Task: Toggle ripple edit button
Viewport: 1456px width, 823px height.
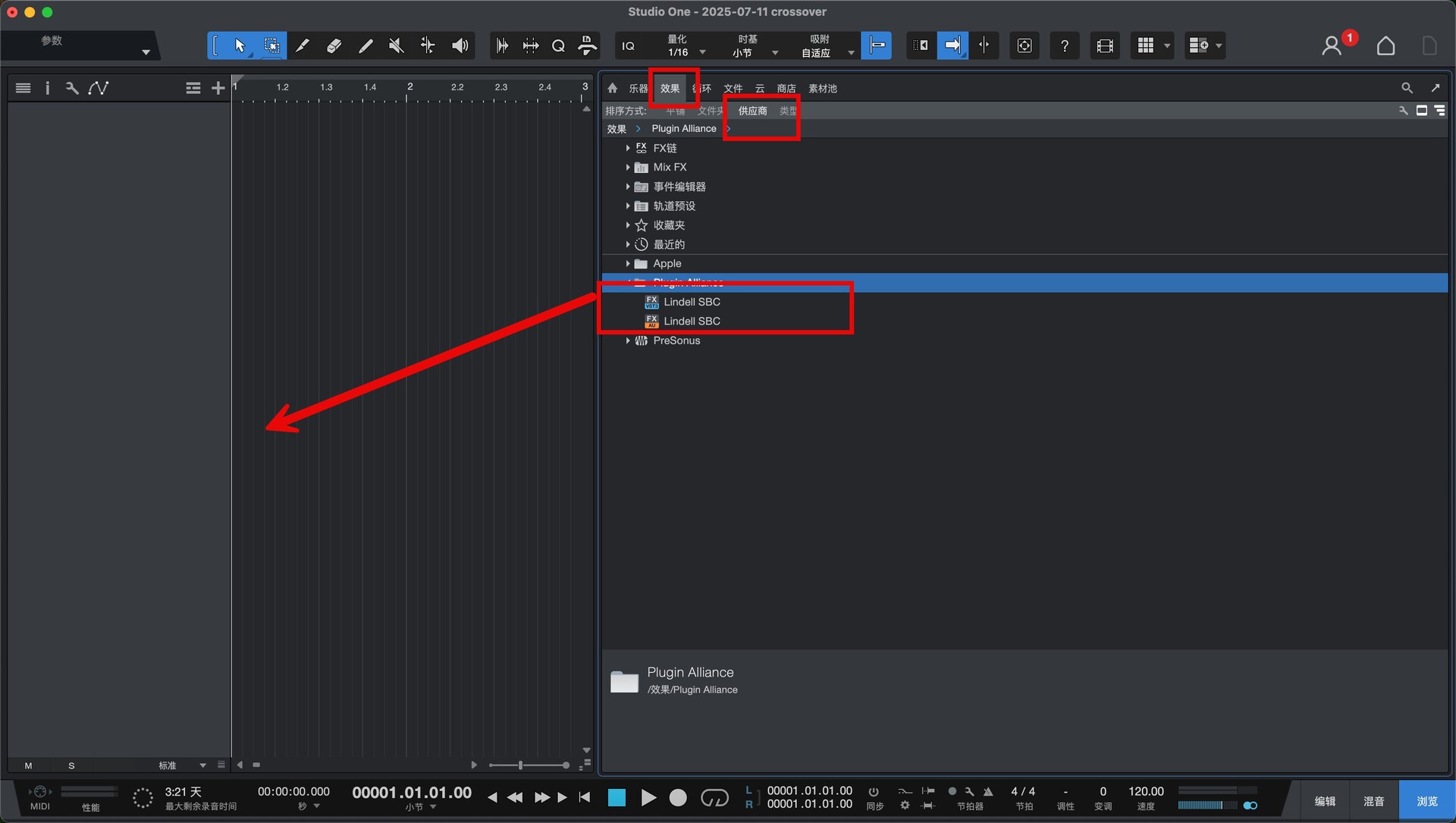Action: point(921,46)
